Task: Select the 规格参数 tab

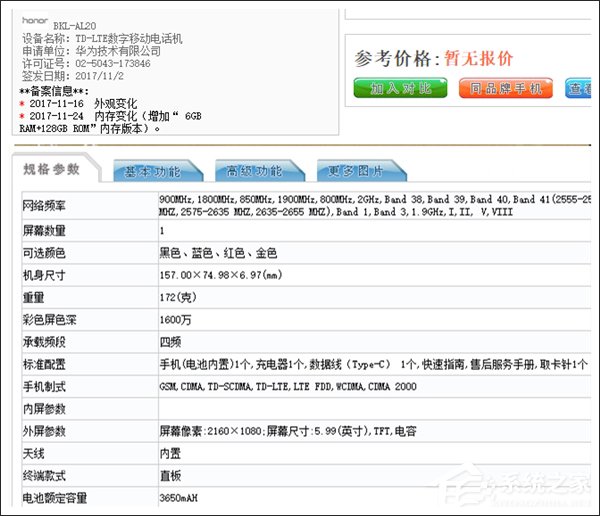Action: click(51, 169)
